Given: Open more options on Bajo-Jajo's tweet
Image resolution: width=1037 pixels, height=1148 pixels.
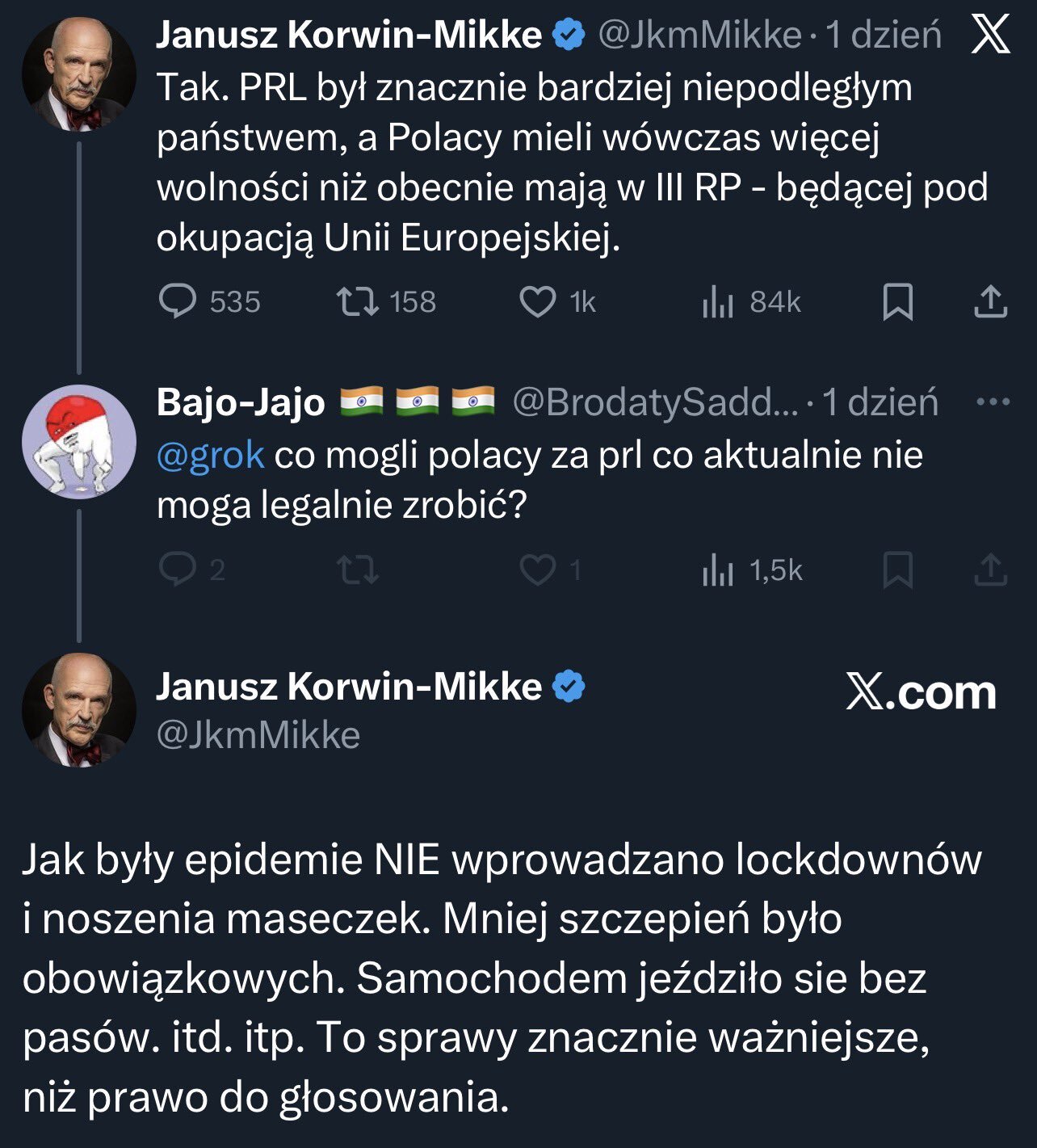Looking at the screenshot, I should [993, 402].
